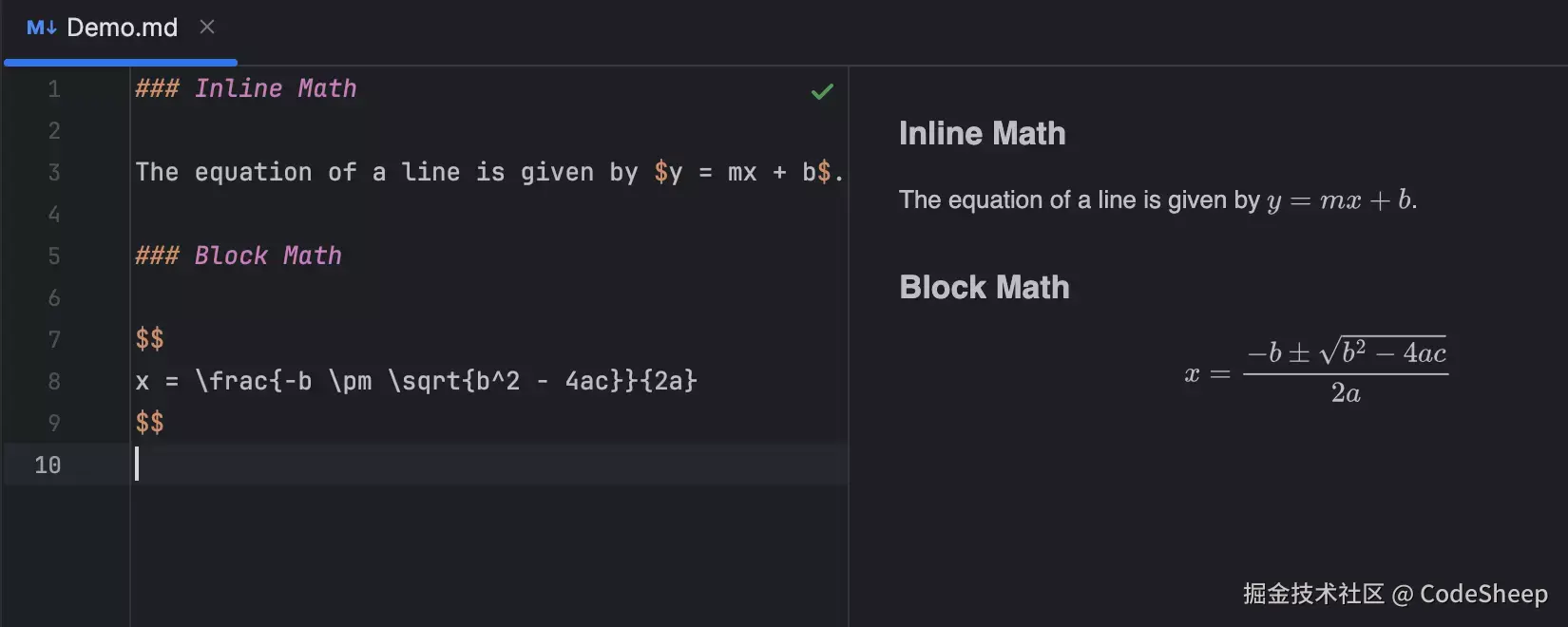
Task: Click the \frac formula source on line 8
Action: pyautogui.click(x=416, y=382)
